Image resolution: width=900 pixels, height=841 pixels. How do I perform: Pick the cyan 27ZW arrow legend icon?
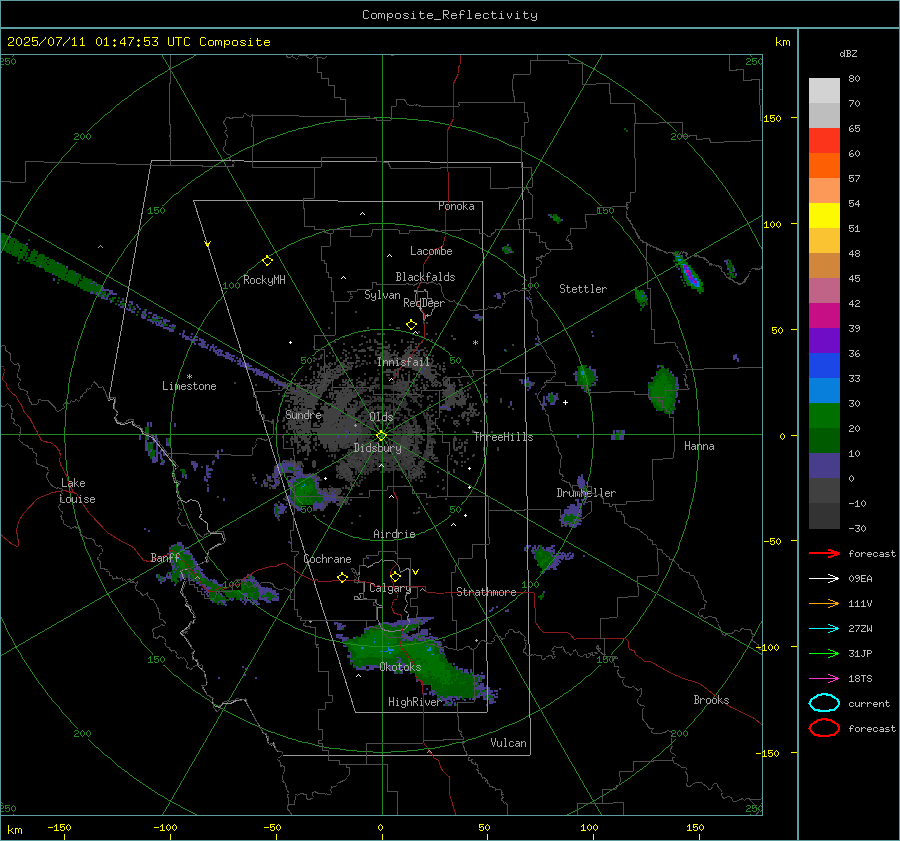pyautogui.click(x=824, y=629)
